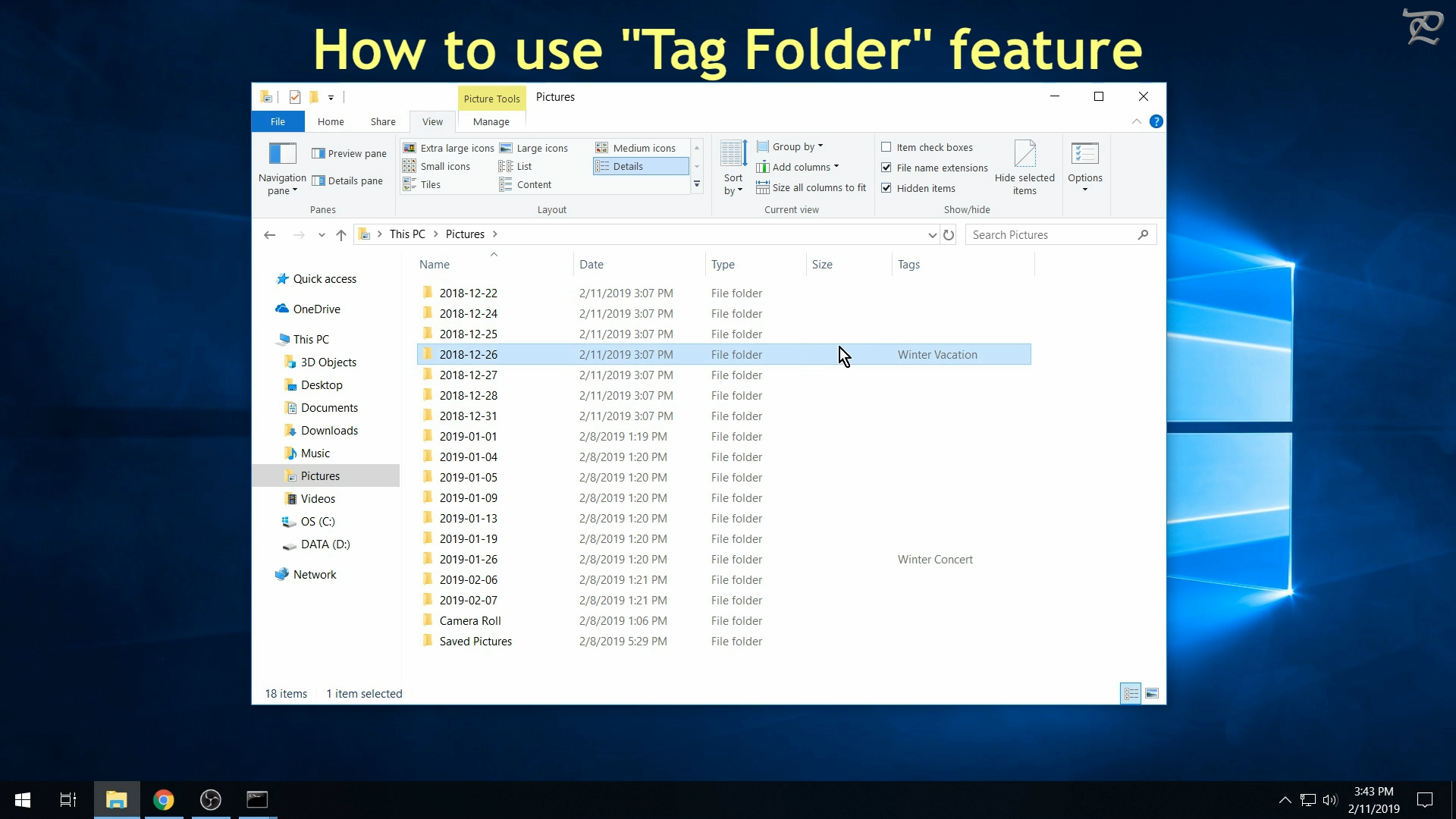This screenshot has width=1456, height=819.
Task: Select folder 2019-01-26 tagged Winter Concert
Action: click(468, 559)
